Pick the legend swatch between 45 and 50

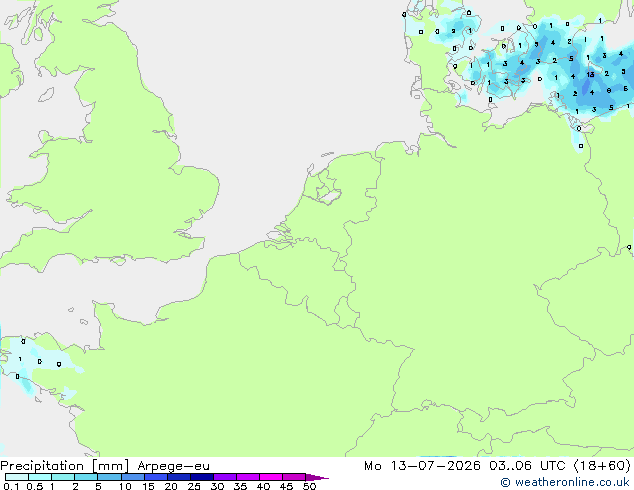point(294,477)
